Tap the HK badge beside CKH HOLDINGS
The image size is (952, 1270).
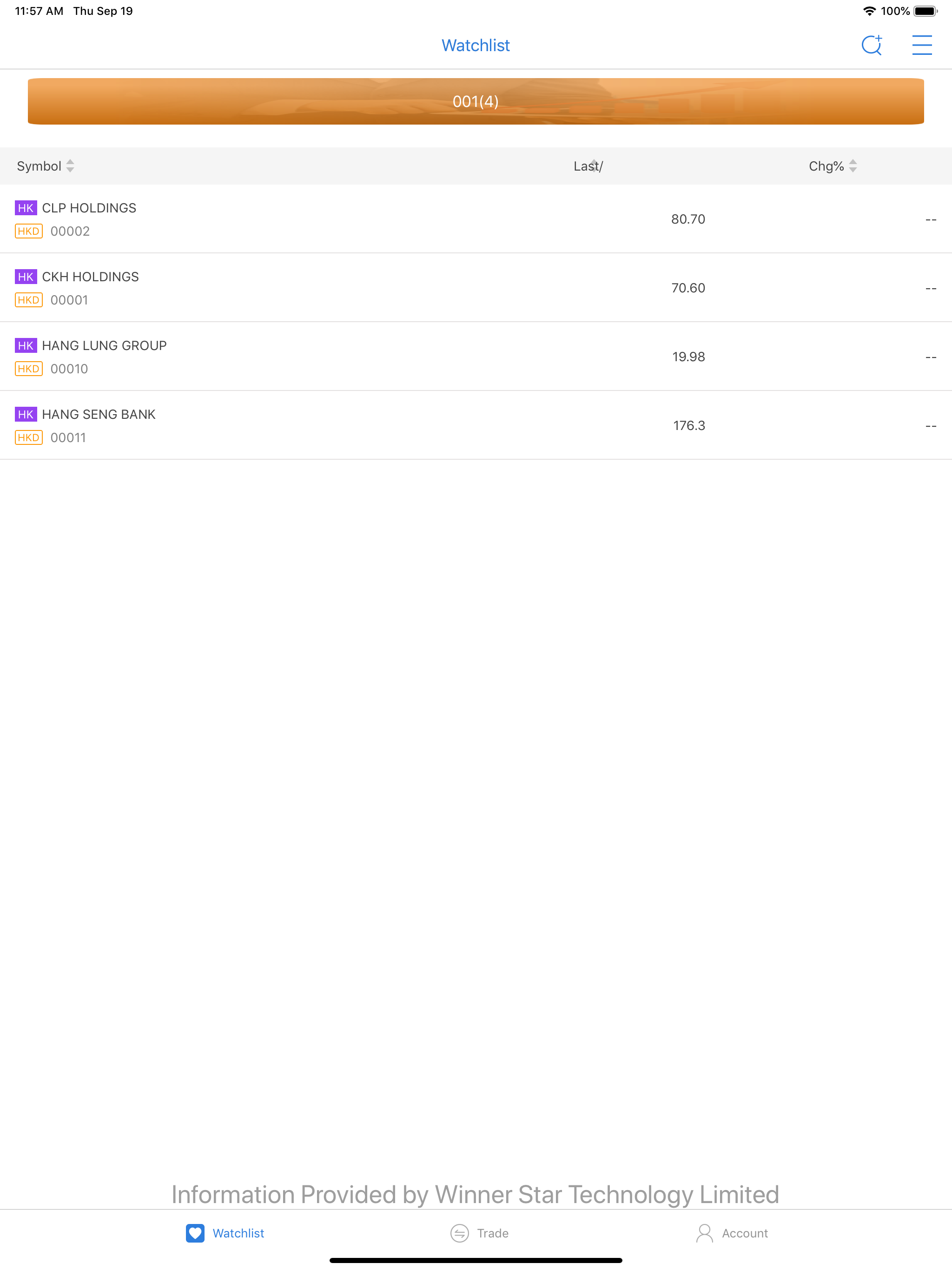pyautogui.click(x=26, y=277)
